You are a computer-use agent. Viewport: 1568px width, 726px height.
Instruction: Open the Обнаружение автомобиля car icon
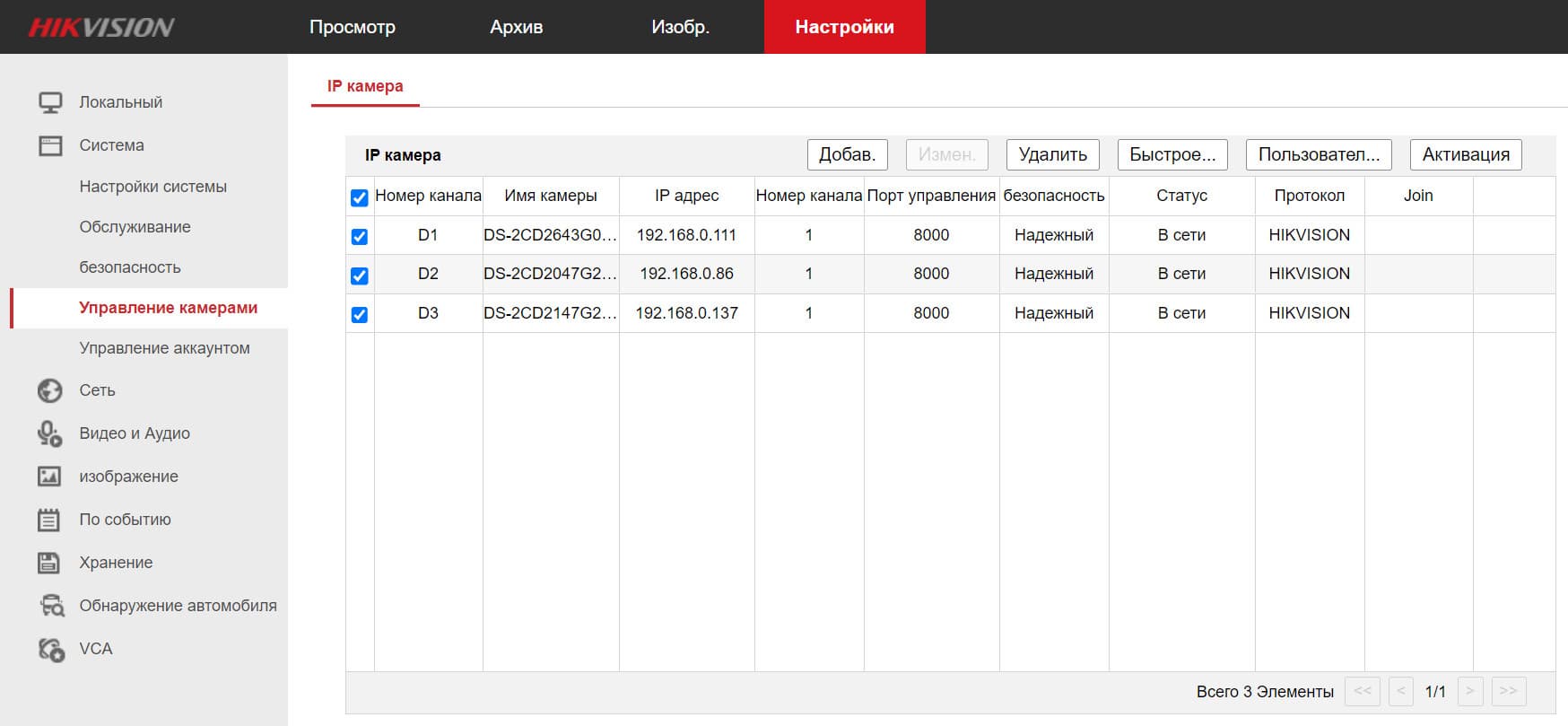(x=51, y=606)
